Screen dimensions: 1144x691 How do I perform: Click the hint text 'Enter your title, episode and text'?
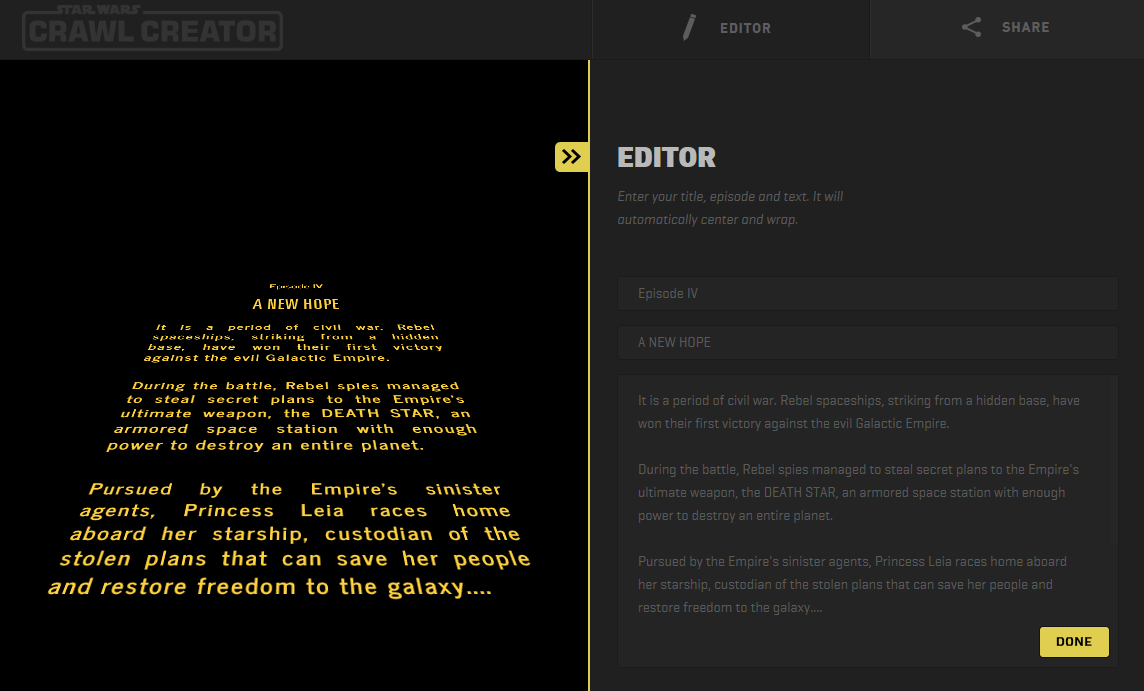[730, 208]
